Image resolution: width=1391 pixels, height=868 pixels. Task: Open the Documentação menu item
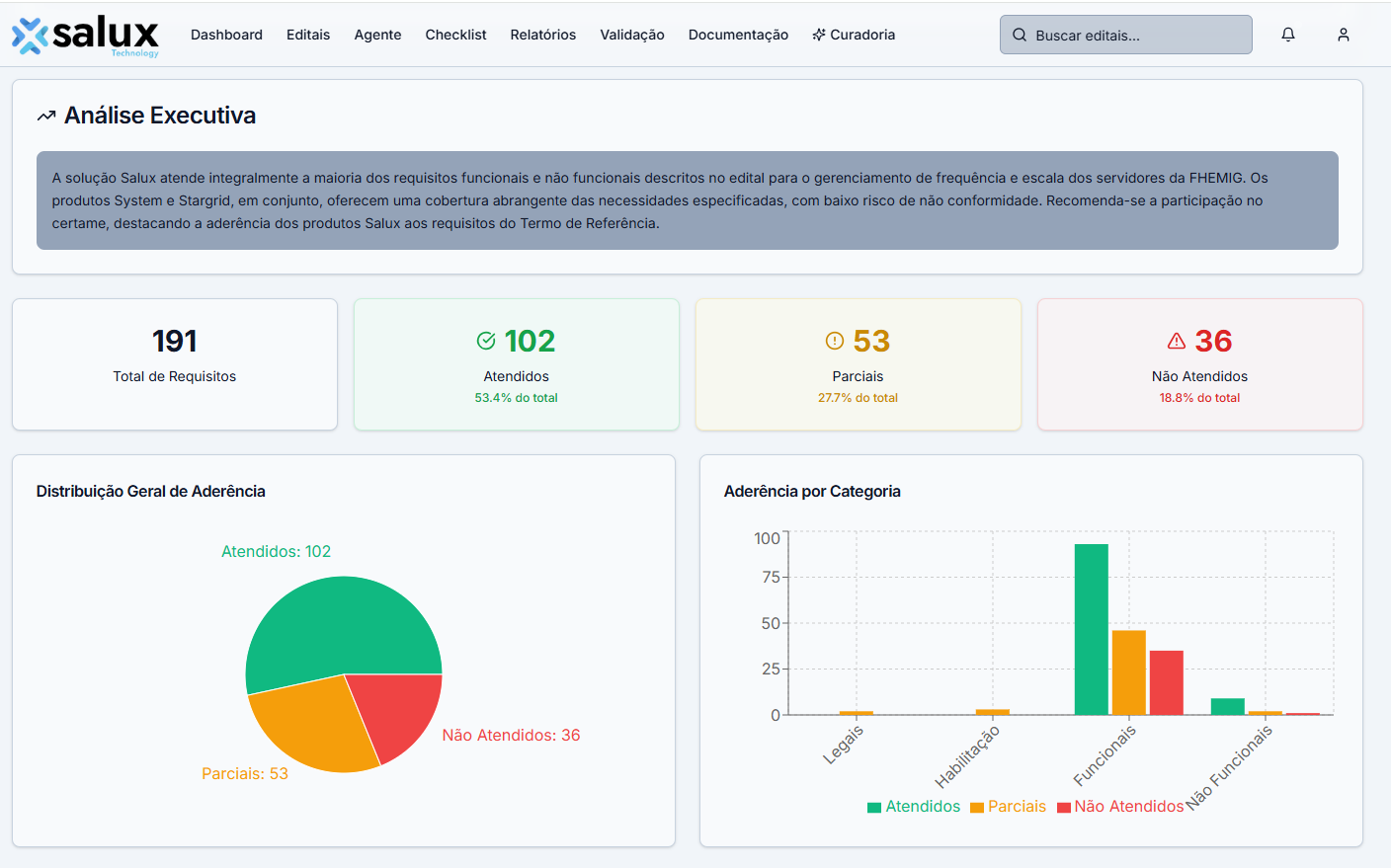click(x=738, y=35)
